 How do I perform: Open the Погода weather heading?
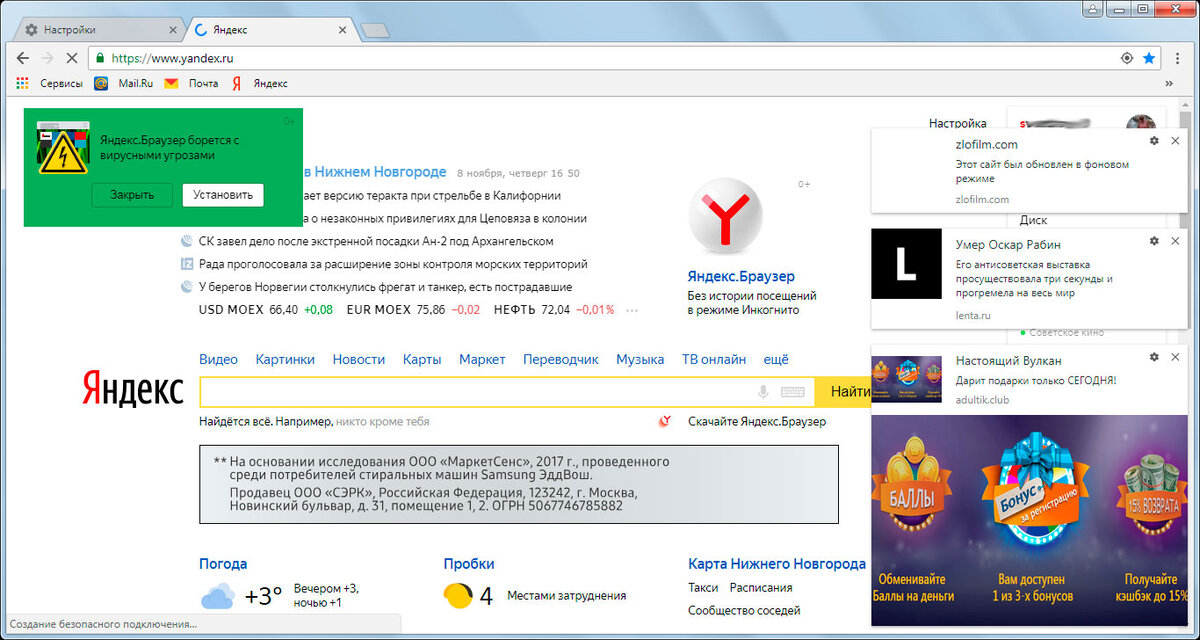point(223,564)
